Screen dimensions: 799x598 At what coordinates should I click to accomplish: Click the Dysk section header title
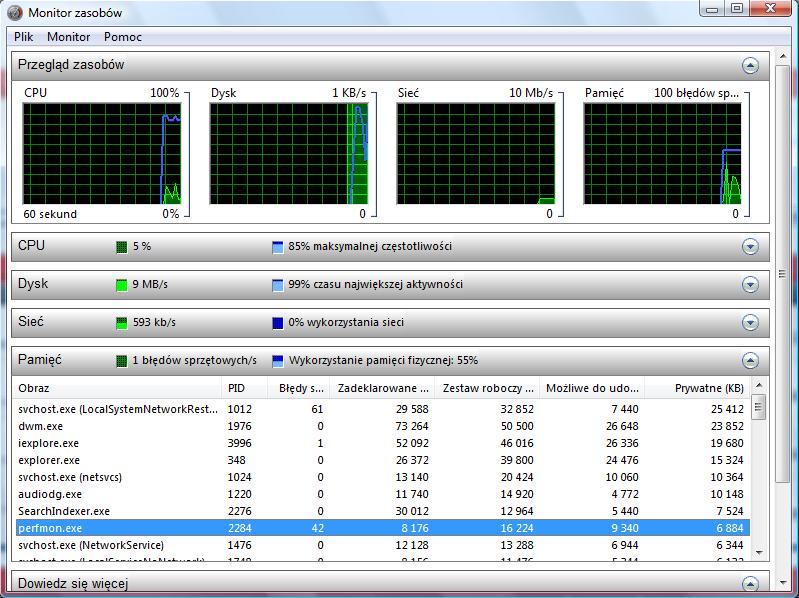click(33, 284)
